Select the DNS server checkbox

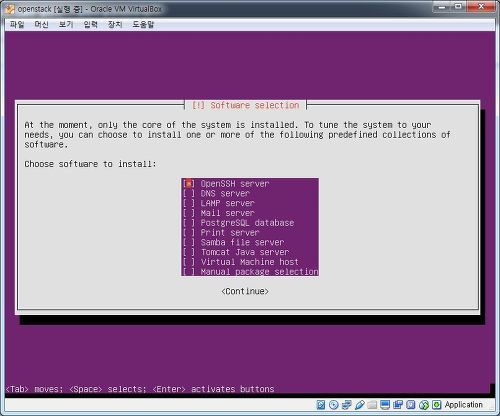pyautogui.click(x=189, y=194)
